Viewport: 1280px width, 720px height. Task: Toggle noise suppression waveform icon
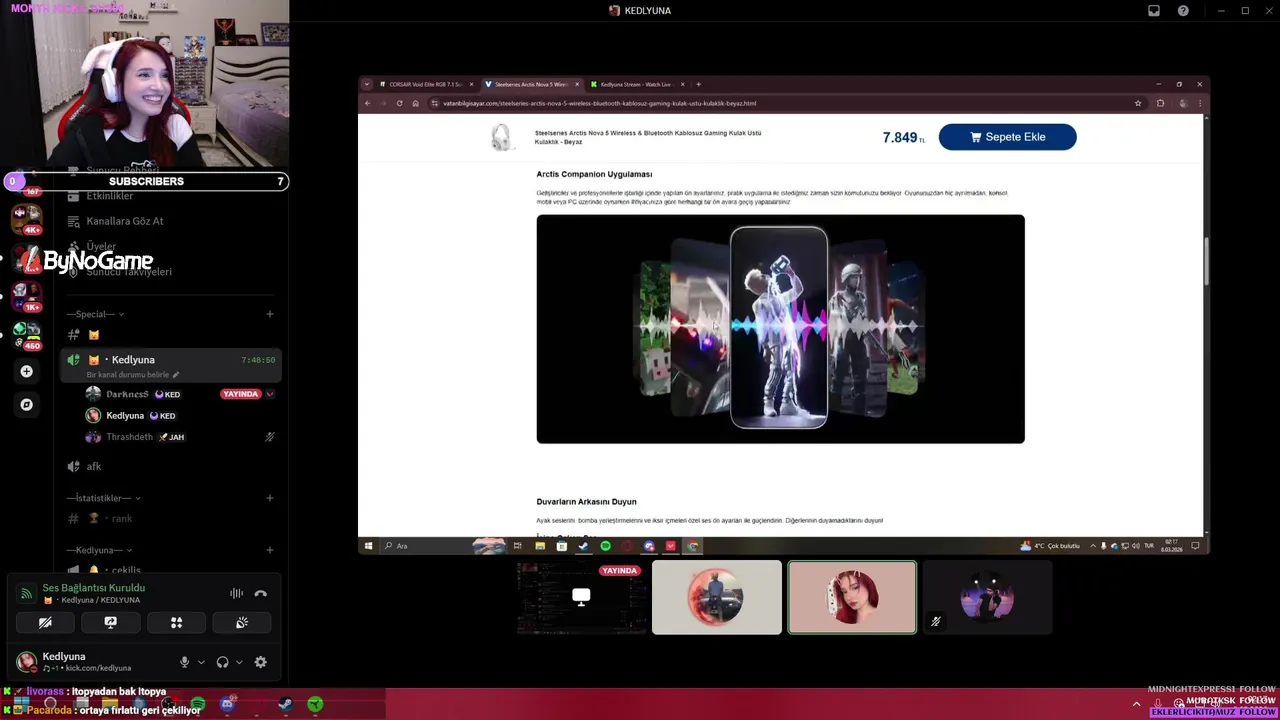pos(236,594)
